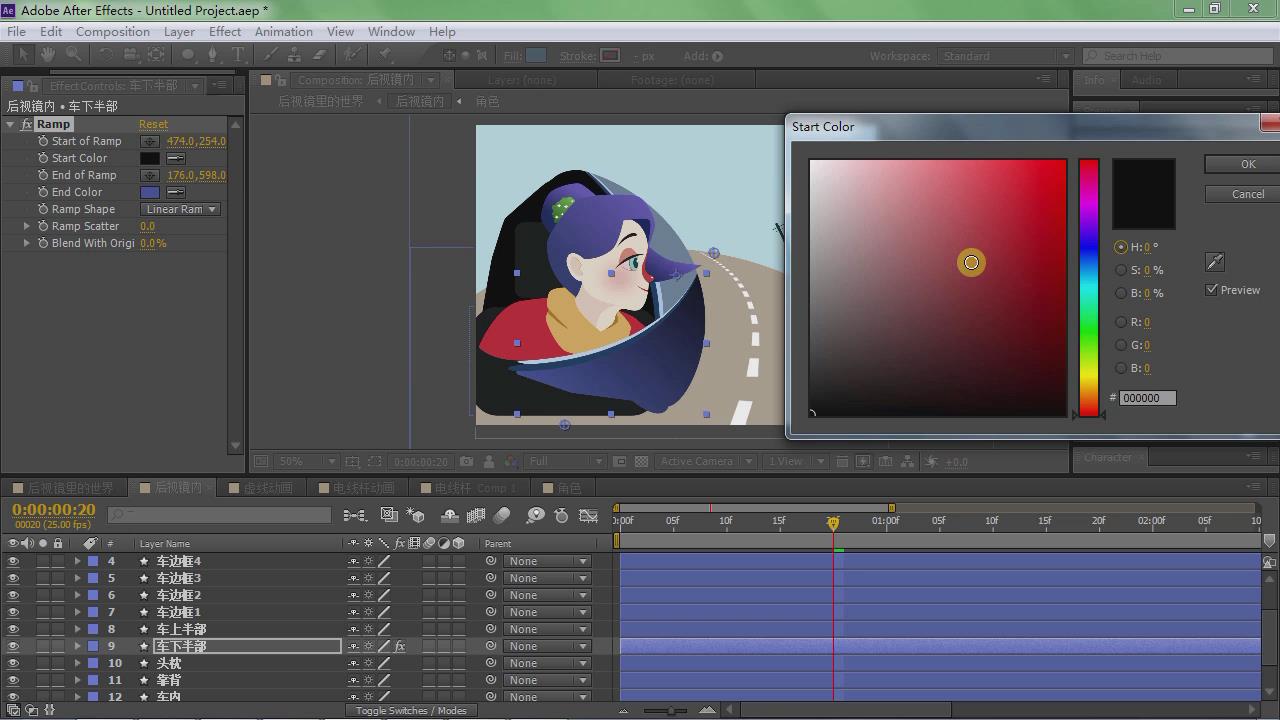Toggle Hide Shy Layers in timeline
The height and width of the screenshot is (720, 1280).
coord(450,515)
